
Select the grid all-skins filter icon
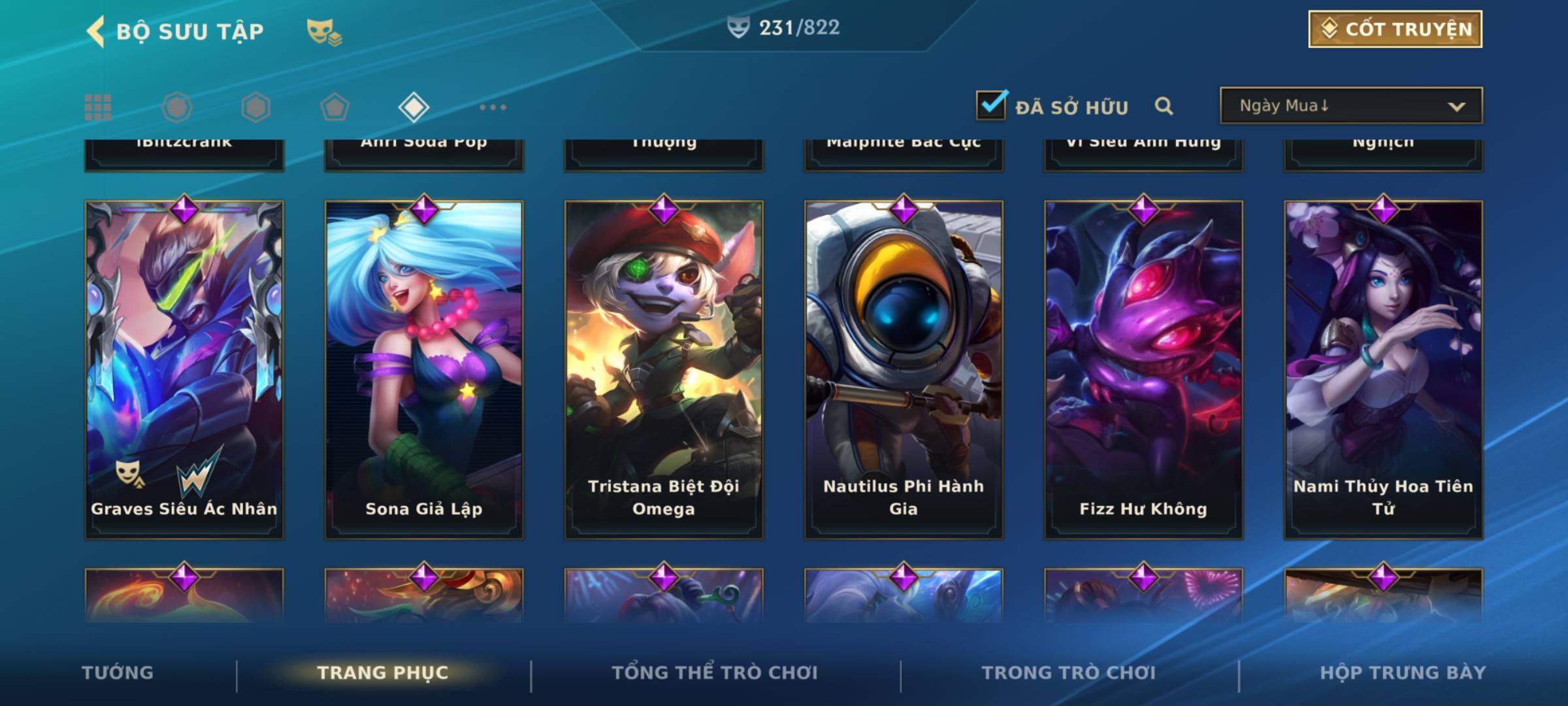(98, 107)
